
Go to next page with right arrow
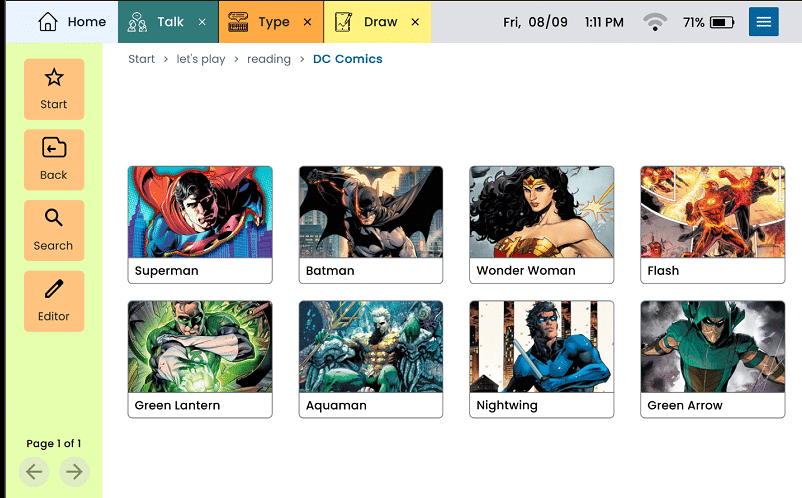point(74,471)
